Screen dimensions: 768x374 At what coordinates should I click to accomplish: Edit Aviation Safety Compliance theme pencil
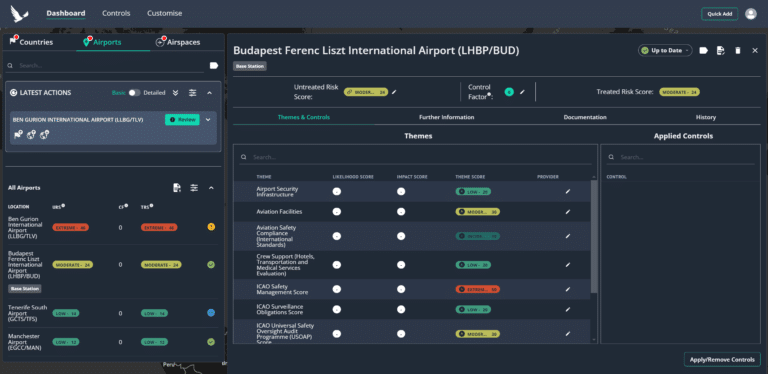click(568, 236)
